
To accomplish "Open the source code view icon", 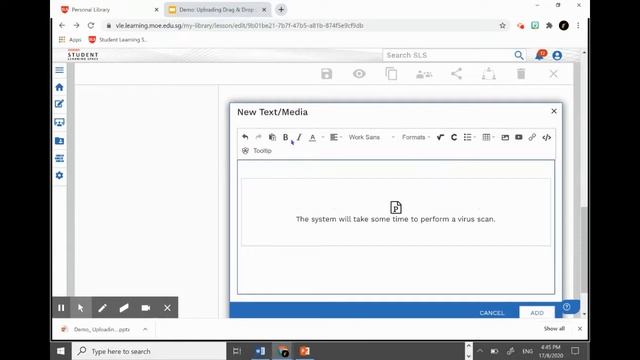I will click(547, 137).
